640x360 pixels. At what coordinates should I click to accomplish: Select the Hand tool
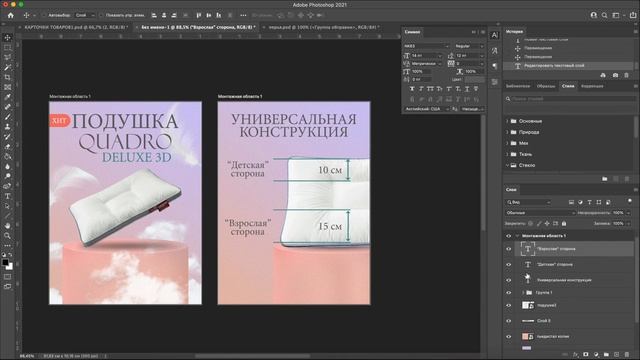tap(7, 226)
